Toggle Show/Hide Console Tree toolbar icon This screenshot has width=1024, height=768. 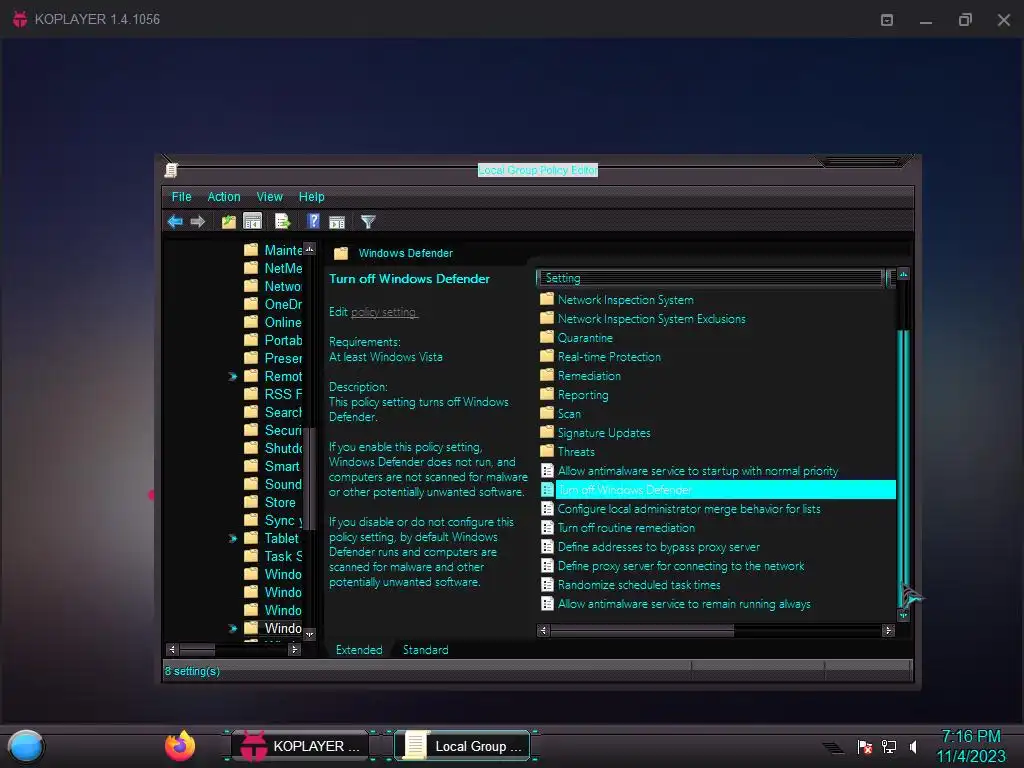click(x=252, y=221)
